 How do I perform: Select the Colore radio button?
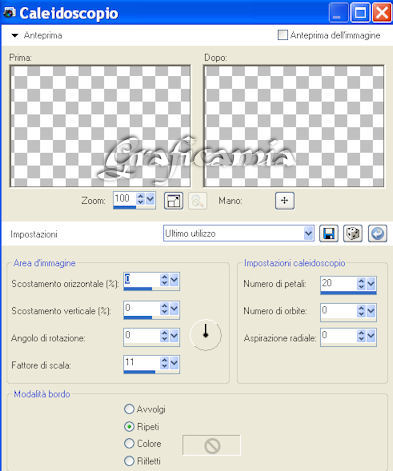[129, 444]
